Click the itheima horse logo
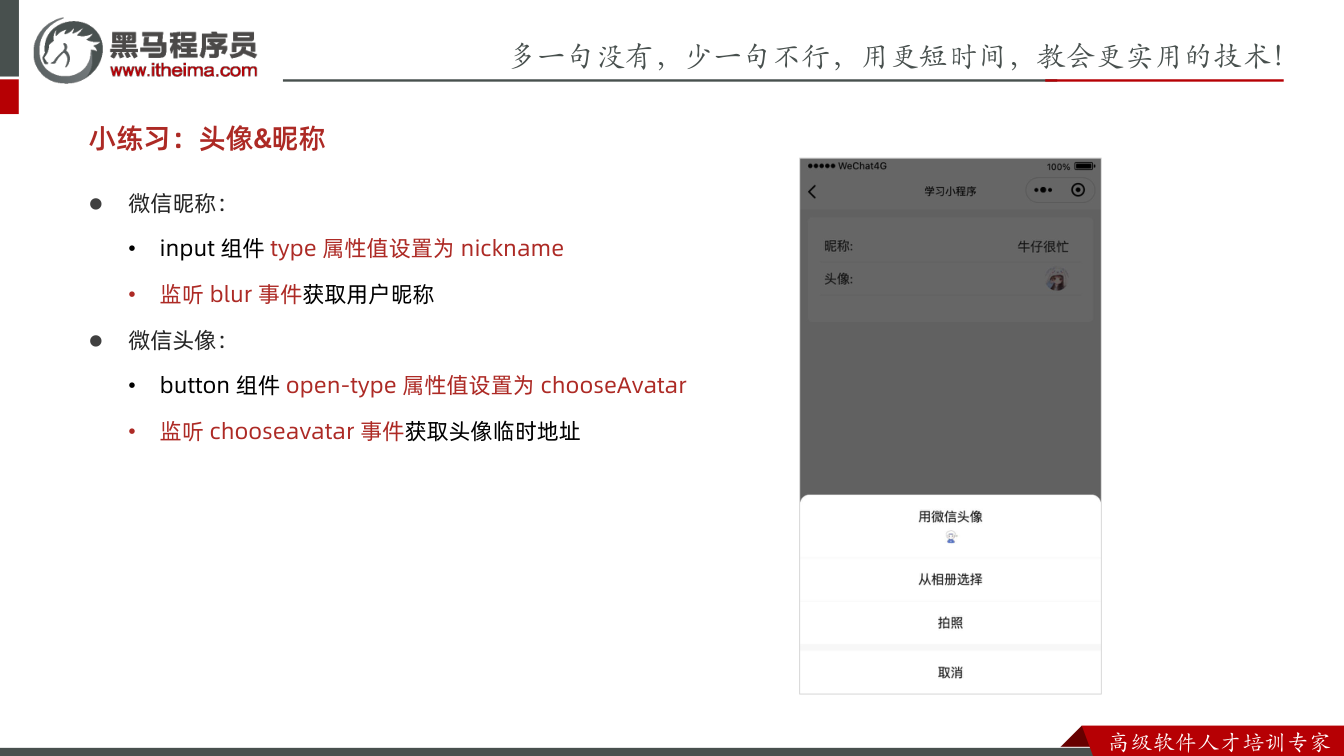Screen dimensions: 1344x756 (x=68, y=49)
